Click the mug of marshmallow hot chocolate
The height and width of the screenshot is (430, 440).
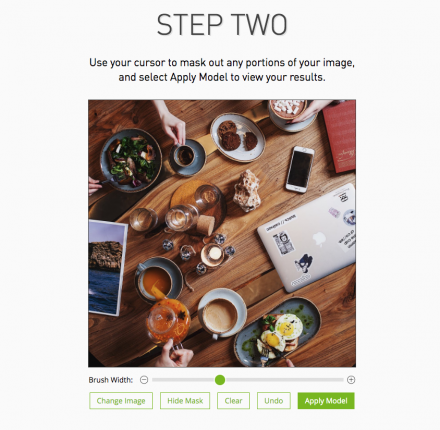pos(289,112)
